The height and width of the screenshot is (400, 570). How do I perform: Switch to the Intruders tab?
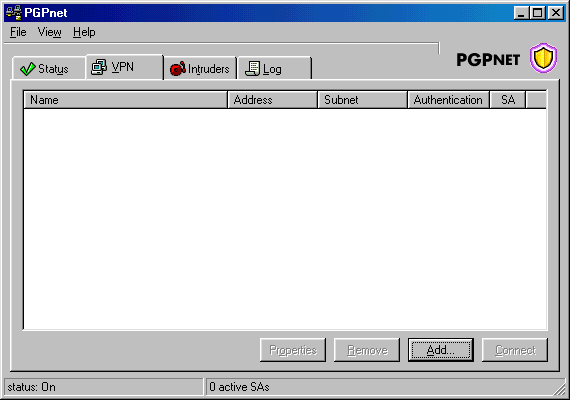coord(200,68)
